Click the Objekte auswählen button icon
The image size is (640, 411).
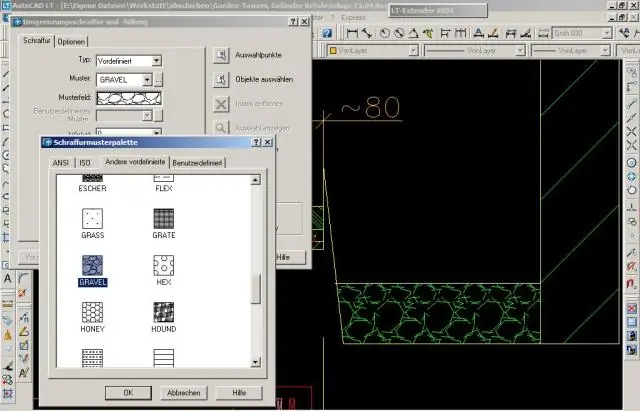pos(221,80)
